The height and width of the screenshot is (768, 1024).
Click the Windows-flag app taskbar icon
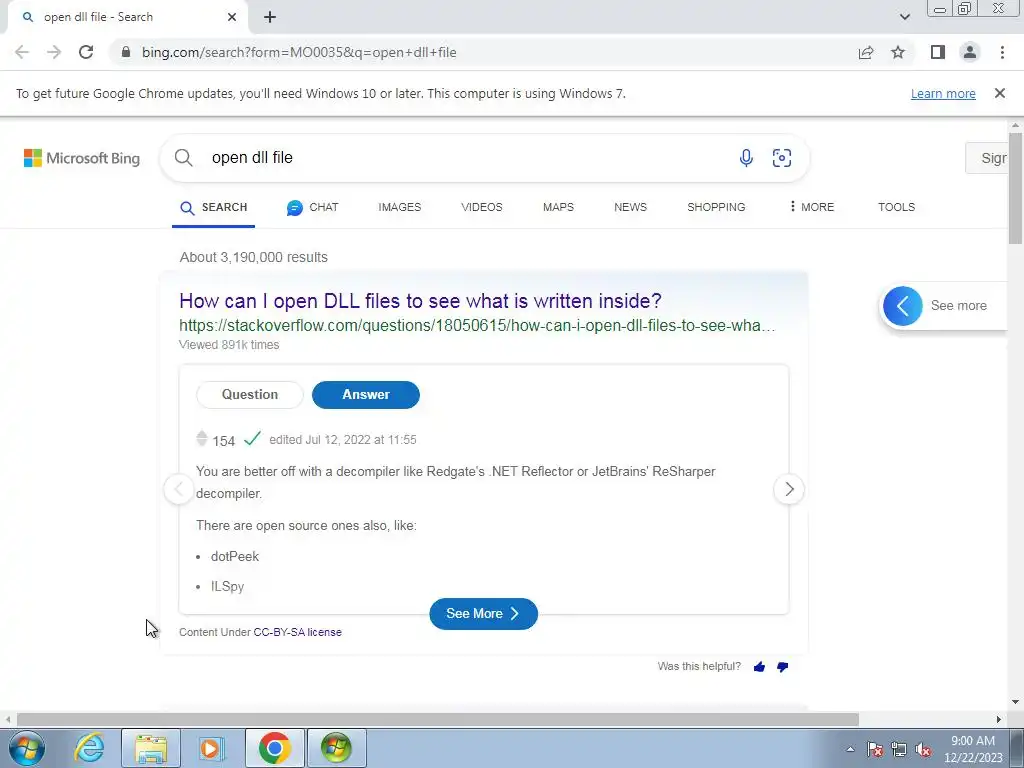click(x=336, y=748)
